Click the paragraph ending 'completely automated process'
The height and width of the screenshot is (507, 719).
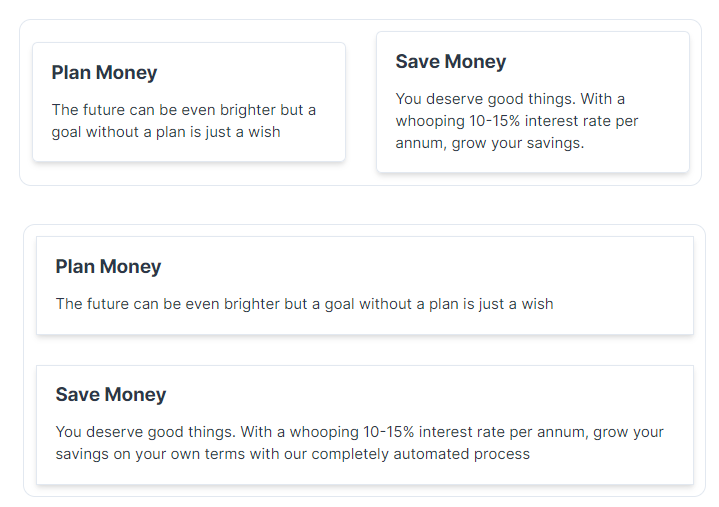point(360,443)
